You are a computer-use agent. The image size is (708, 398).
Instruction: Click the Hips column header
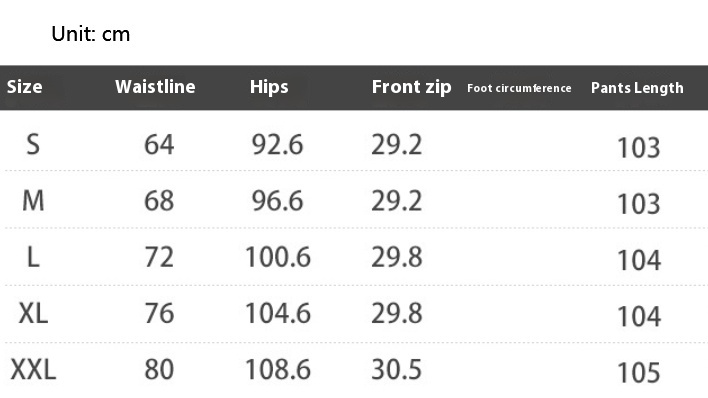269,87
